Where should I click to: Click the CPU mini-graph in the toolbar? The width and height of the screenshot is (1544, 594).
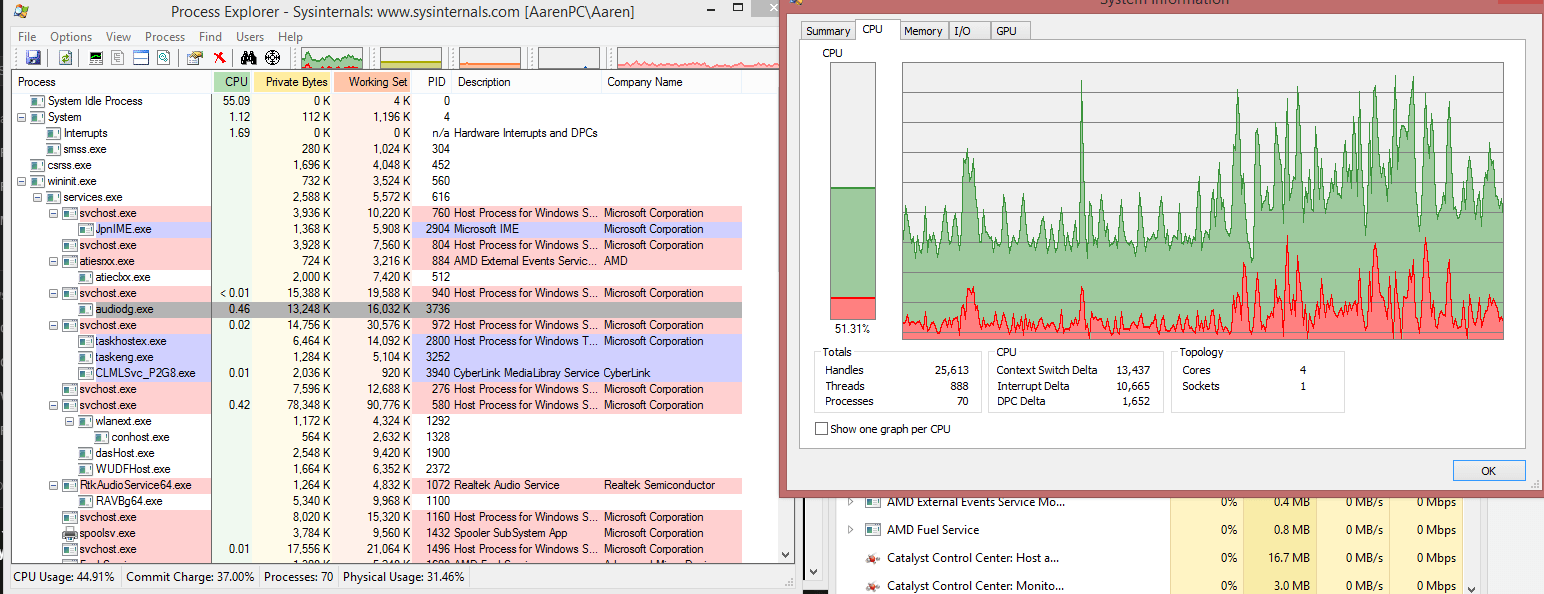point(330,57)
